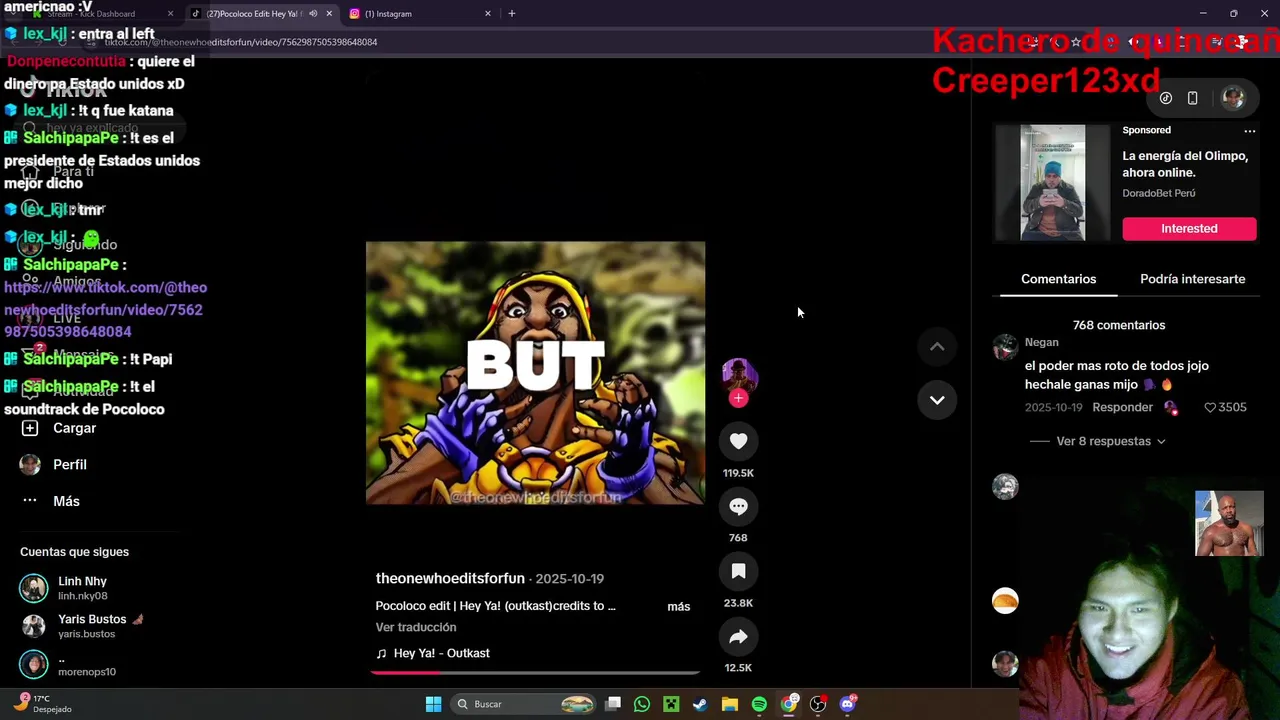Image resolution: width=1280 pixels, height=720 pixels.
Task: Click the Cargar upload plus icon
Action: pyautogui.click(x=30, y=428)
